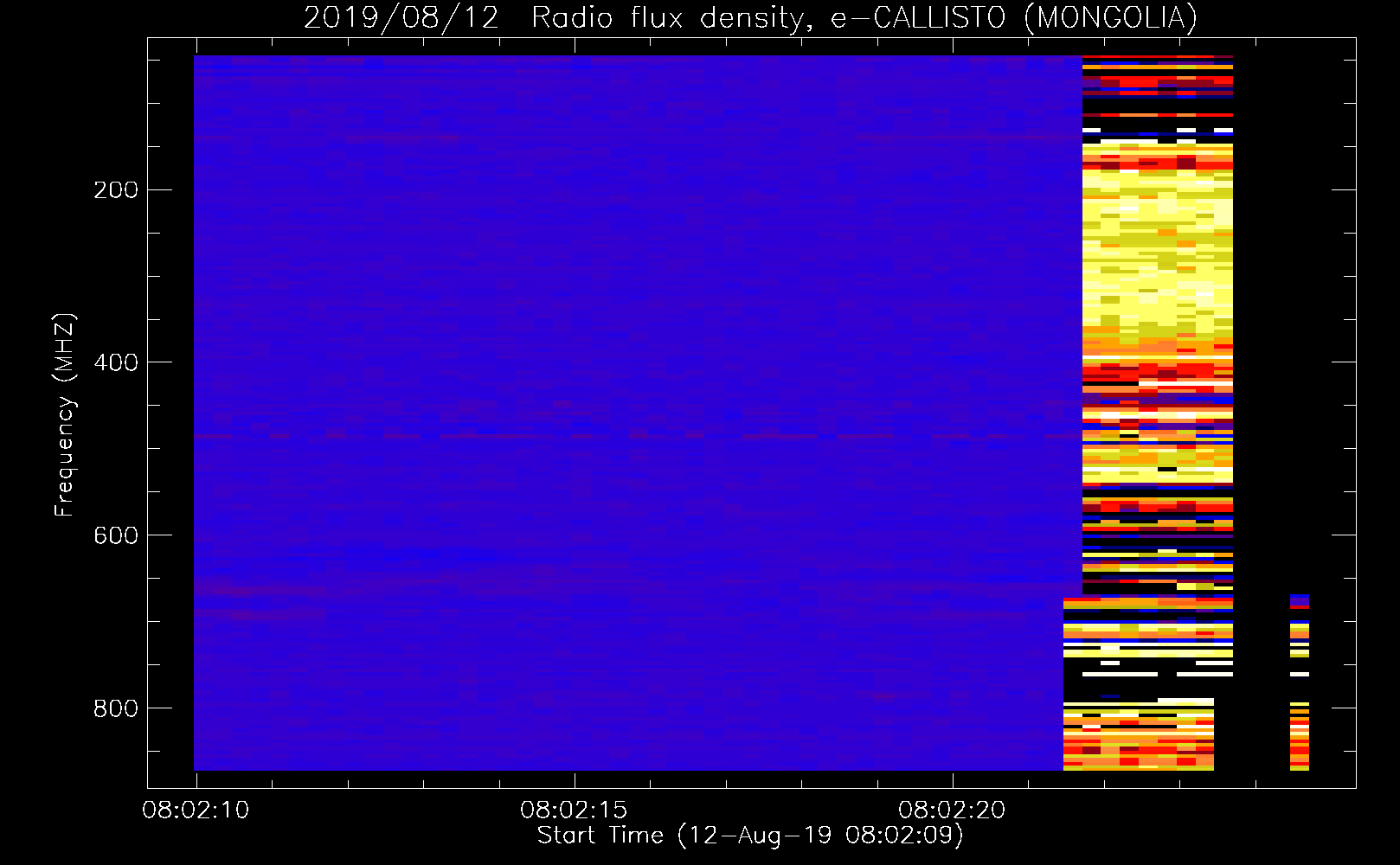Viewport: 1400px width, 865px height.
Task: Click the 'Frequency (MHZ)' axis title
Action: tap(65, 414)
